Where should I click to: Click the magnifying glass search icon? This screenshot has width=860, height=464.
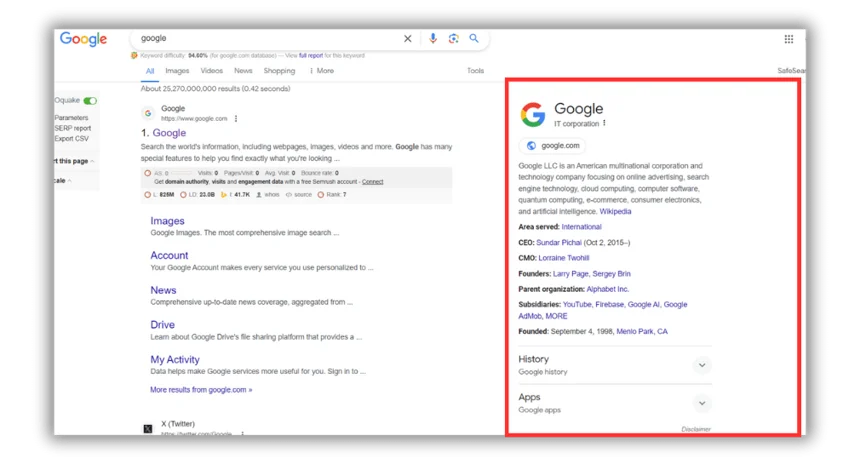pos(474,38)
